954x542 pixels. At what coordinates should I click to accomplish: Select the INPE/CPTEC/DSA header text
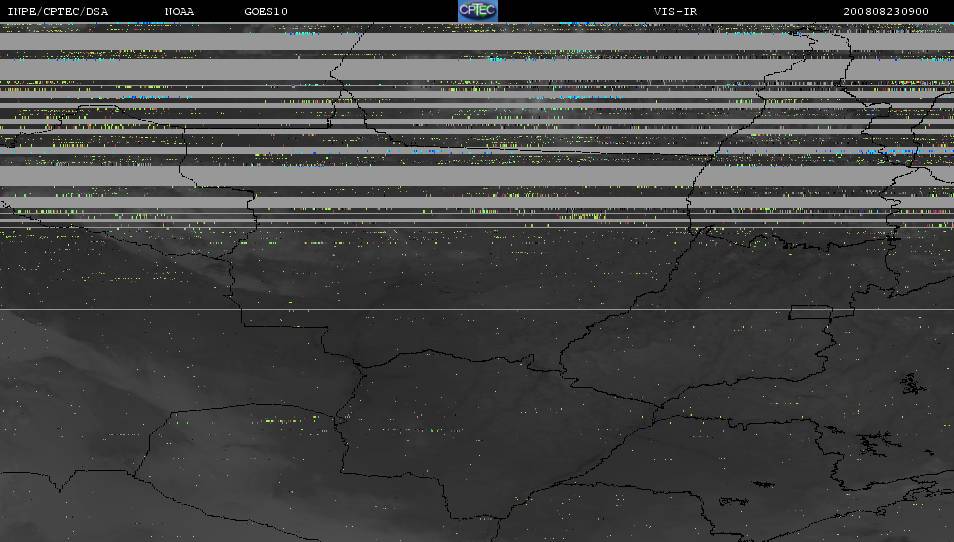58,12
